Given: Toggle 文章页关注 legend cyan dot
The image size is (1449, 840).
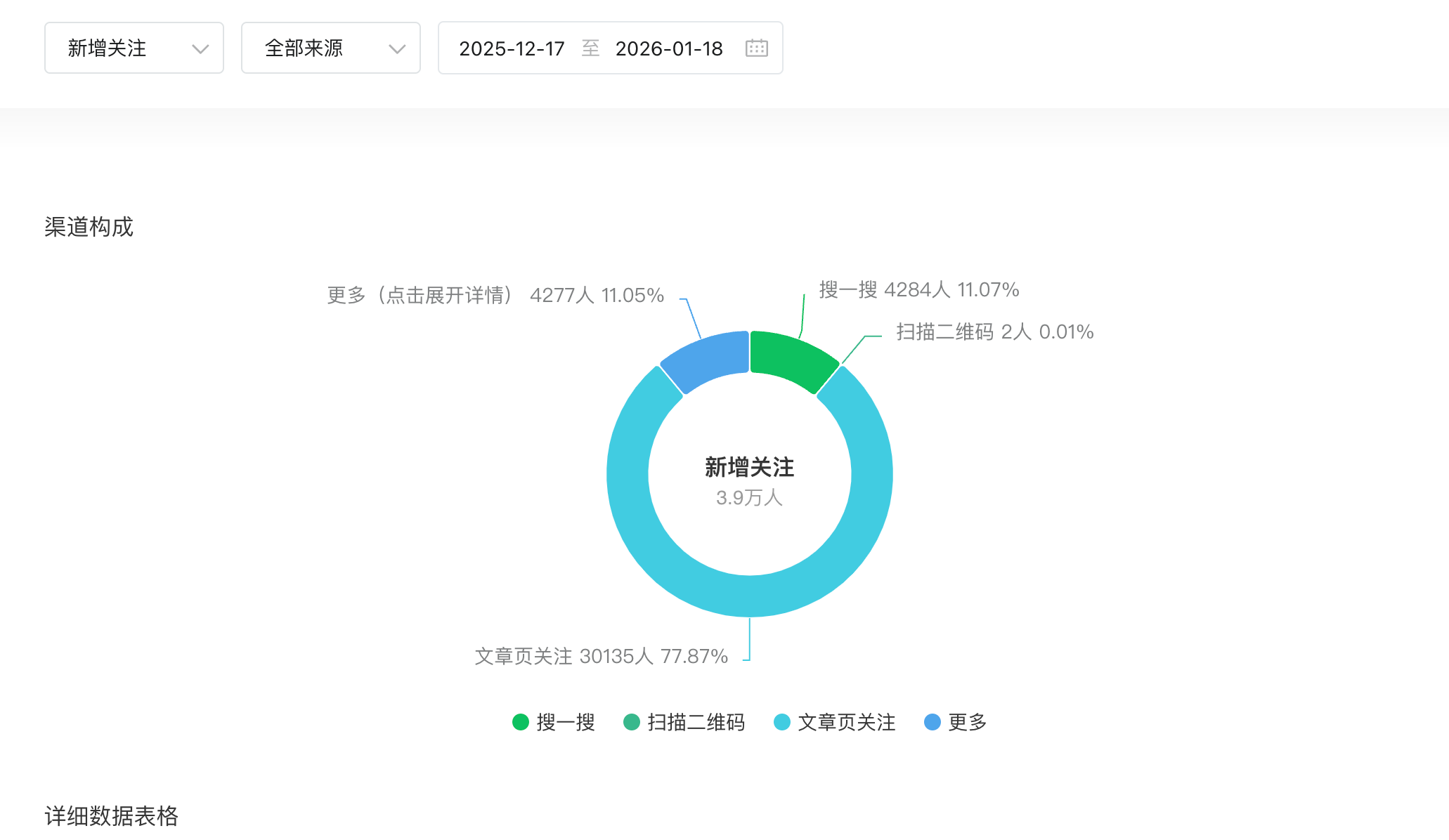Looking at the screenshot, I should click(782, 722).
